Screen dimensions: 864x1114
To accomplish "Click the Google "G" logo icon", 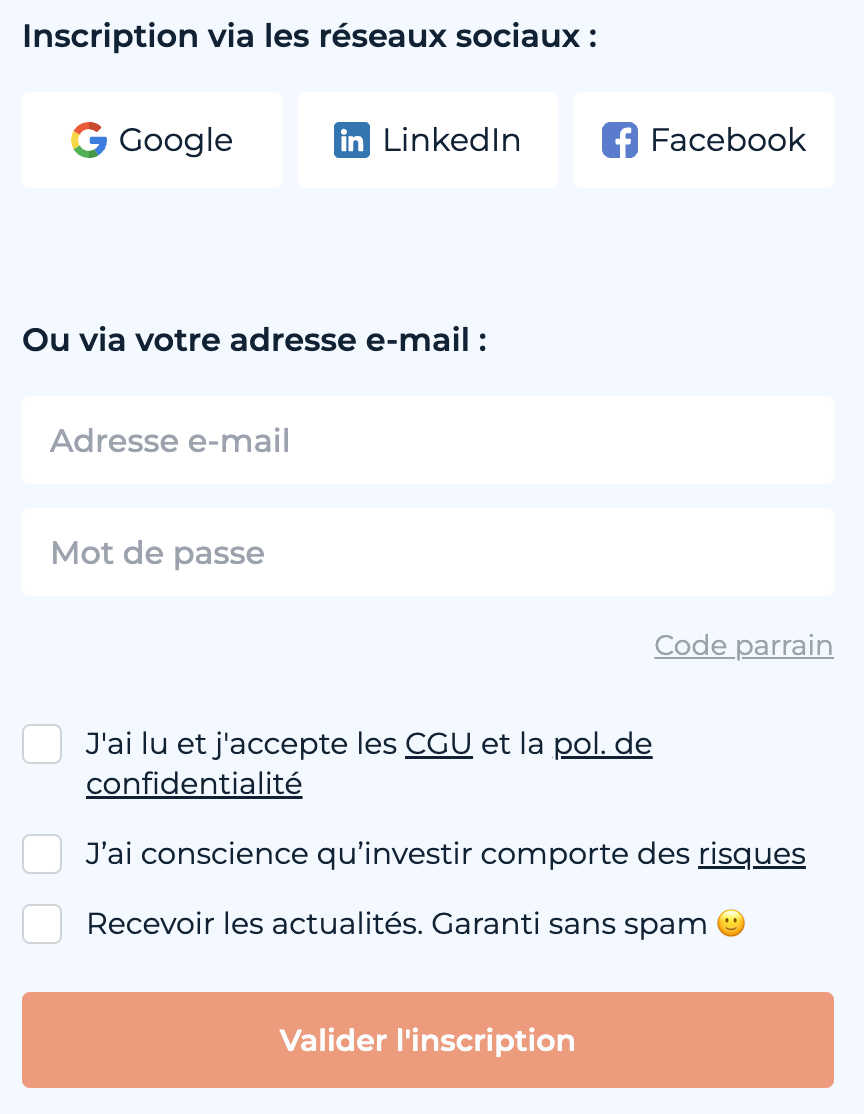I will click(x=89, y=140).
